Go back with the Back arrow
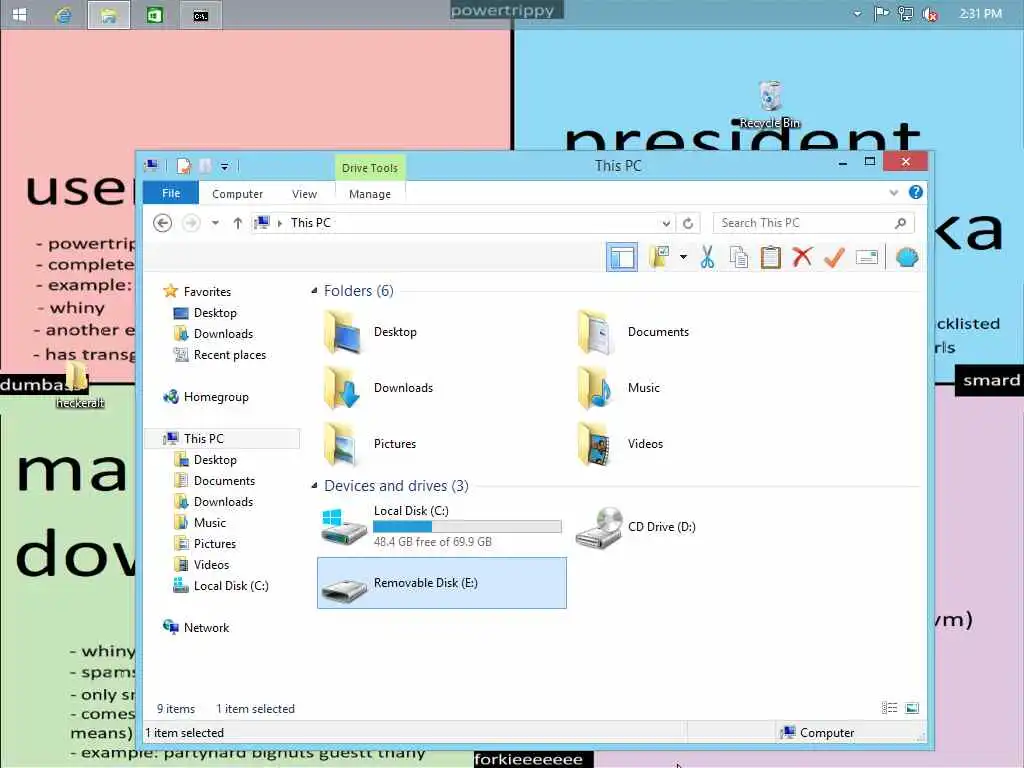 click(163, 223)
